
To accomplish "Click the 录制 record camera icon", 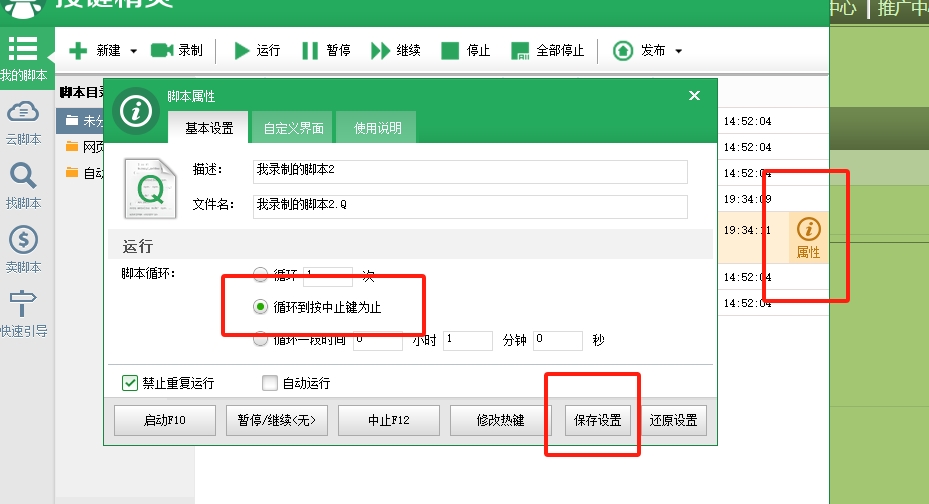I will (162, 51).
